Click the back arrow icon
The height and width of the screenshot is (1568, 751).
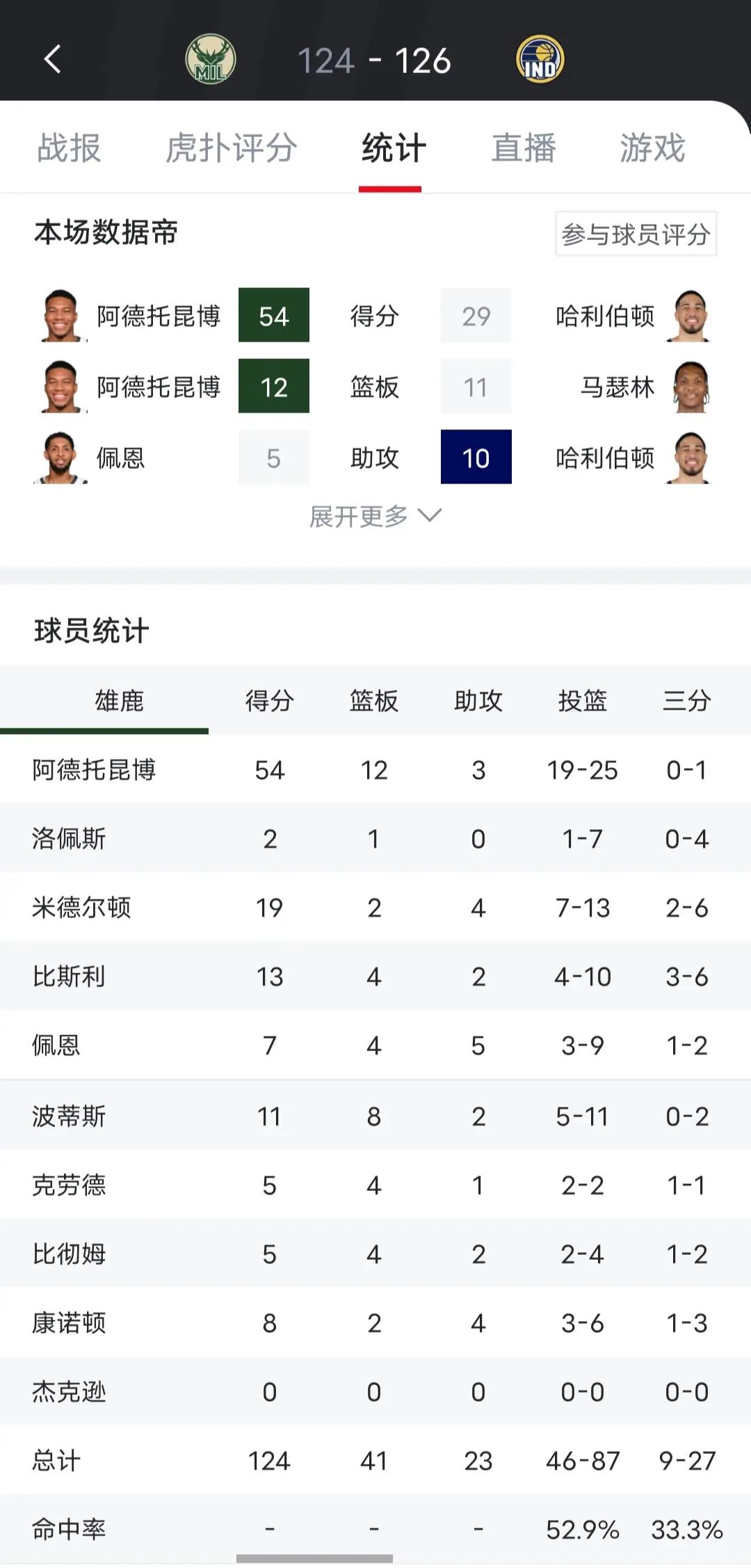point(50,60)
